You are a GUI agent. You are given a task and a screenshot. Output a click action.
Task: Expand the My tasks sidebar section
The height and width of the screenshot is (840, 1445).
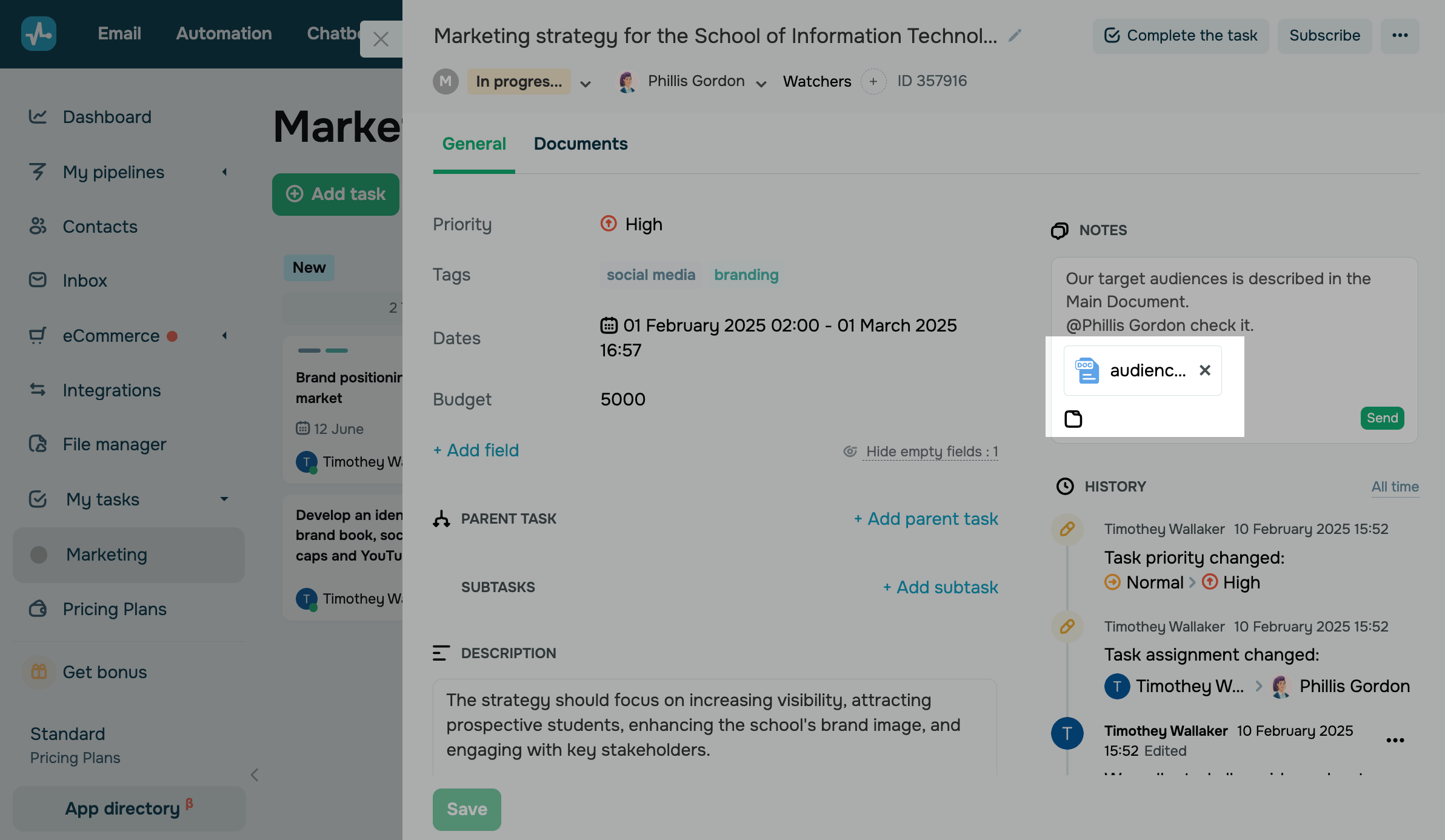[x=224, y=499]
